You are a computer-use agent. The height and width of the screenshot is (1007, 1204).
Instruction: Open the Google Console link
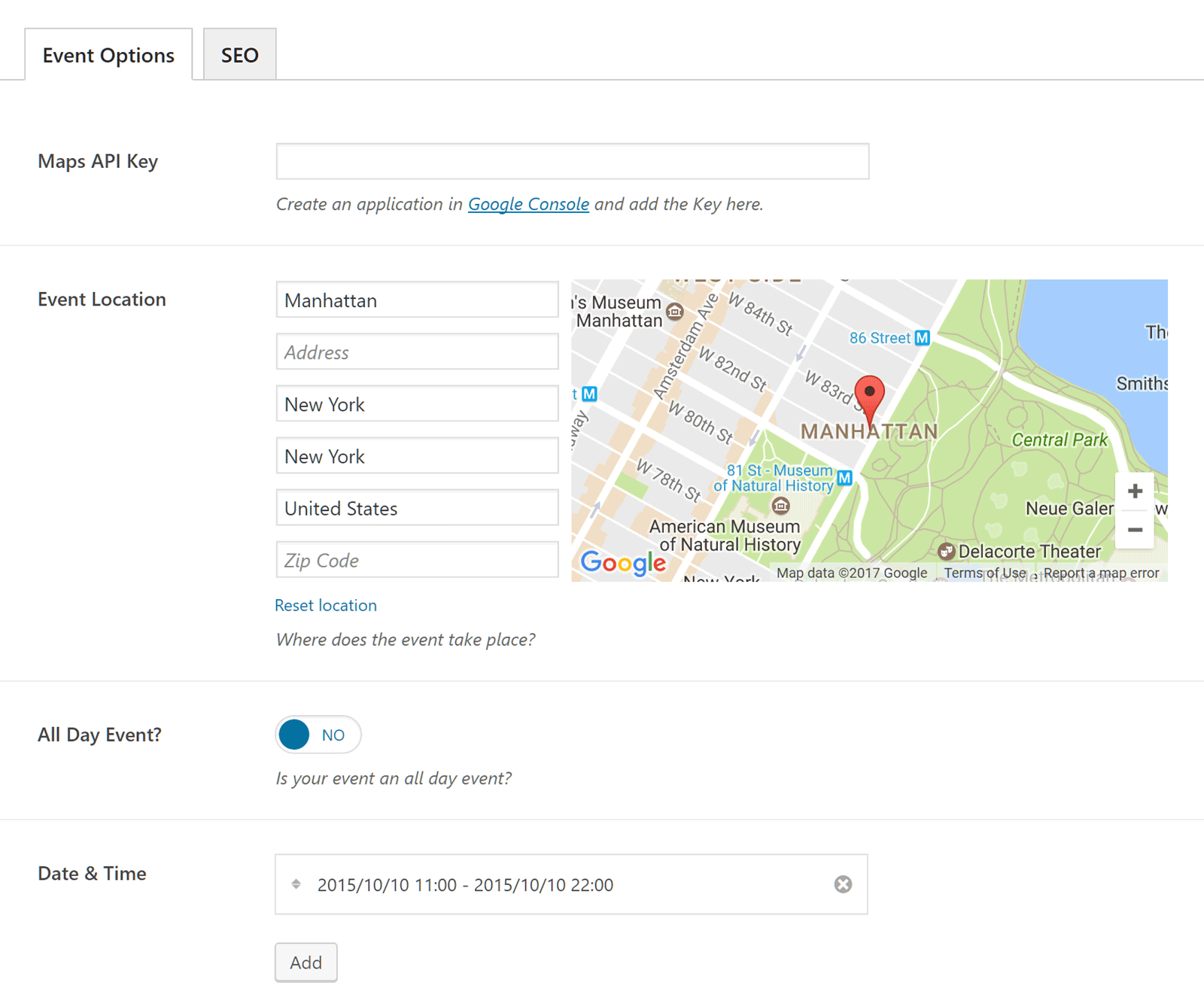[528, 204]
